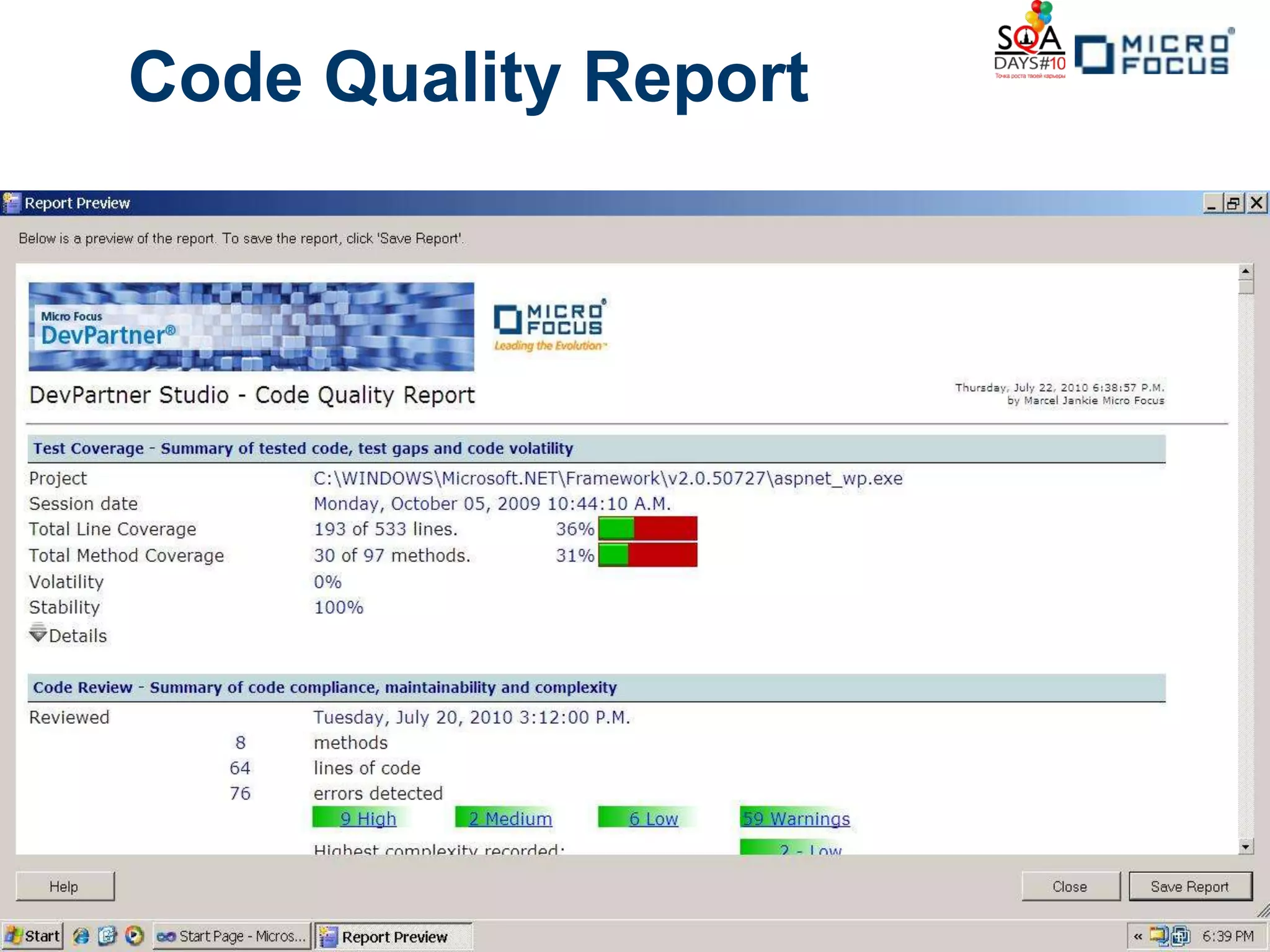Click the Help button

click(64, 886)
